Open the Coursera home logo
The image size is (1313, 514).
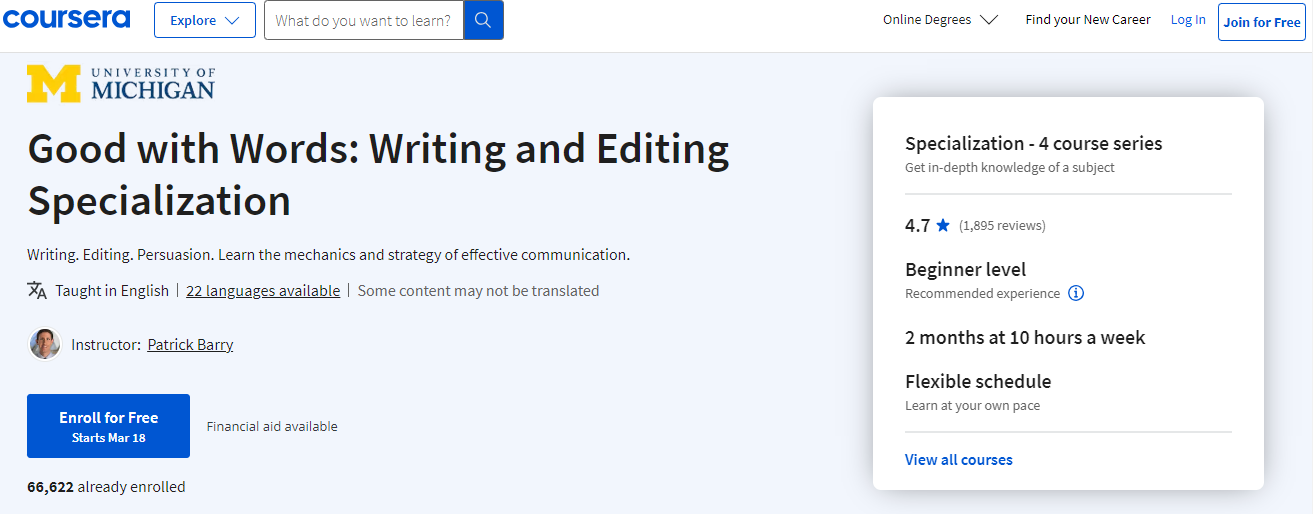click(x=66, y=19)
